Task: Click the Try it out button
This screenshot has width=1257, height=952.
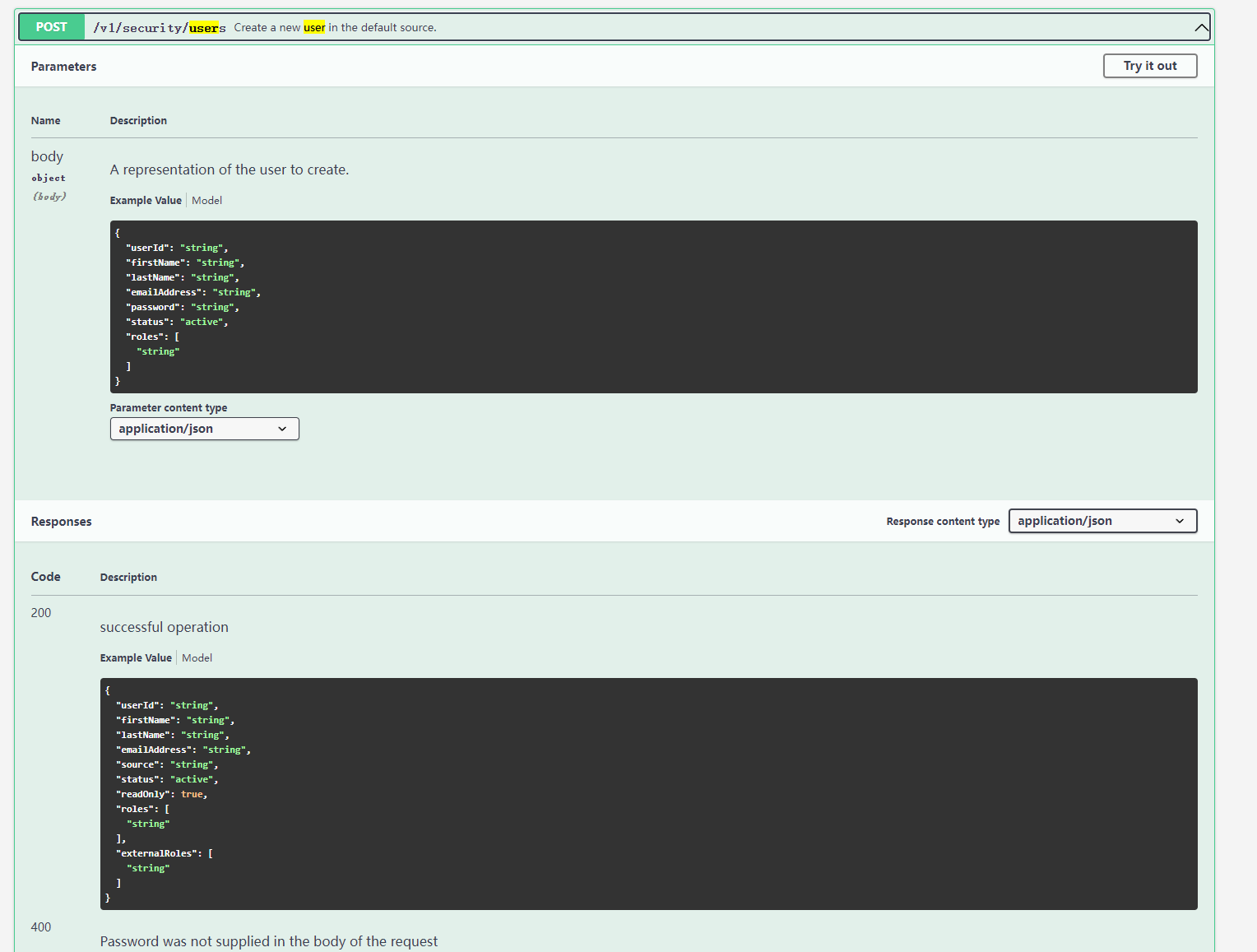Action: click(1150, 66)
